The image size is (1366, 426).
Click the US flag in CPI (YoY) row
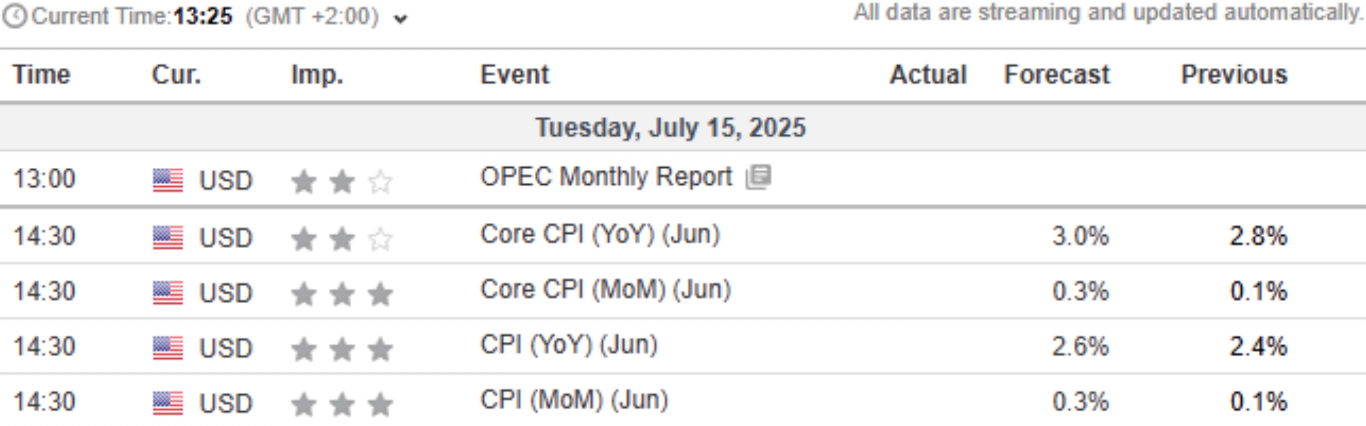tap(168, 349)
